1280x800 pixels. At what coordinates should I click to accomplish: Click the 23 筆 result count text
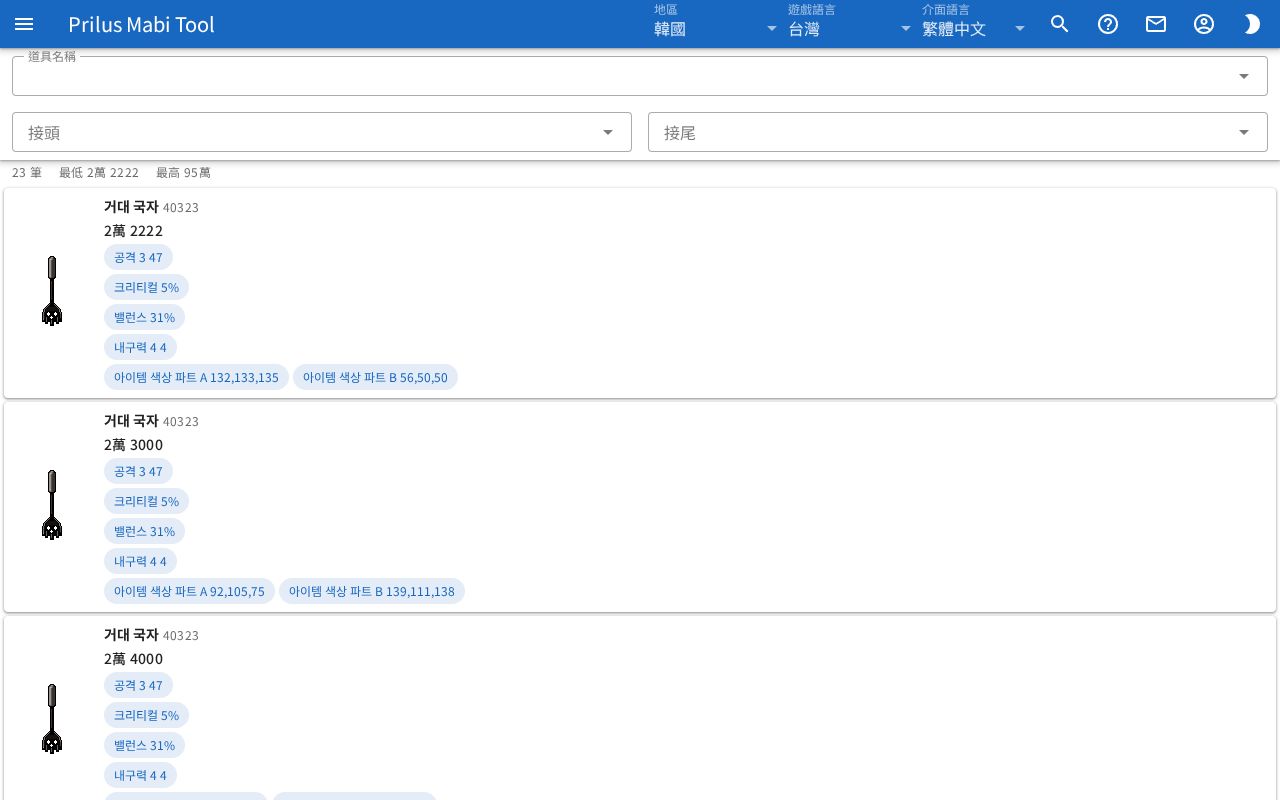27,173
